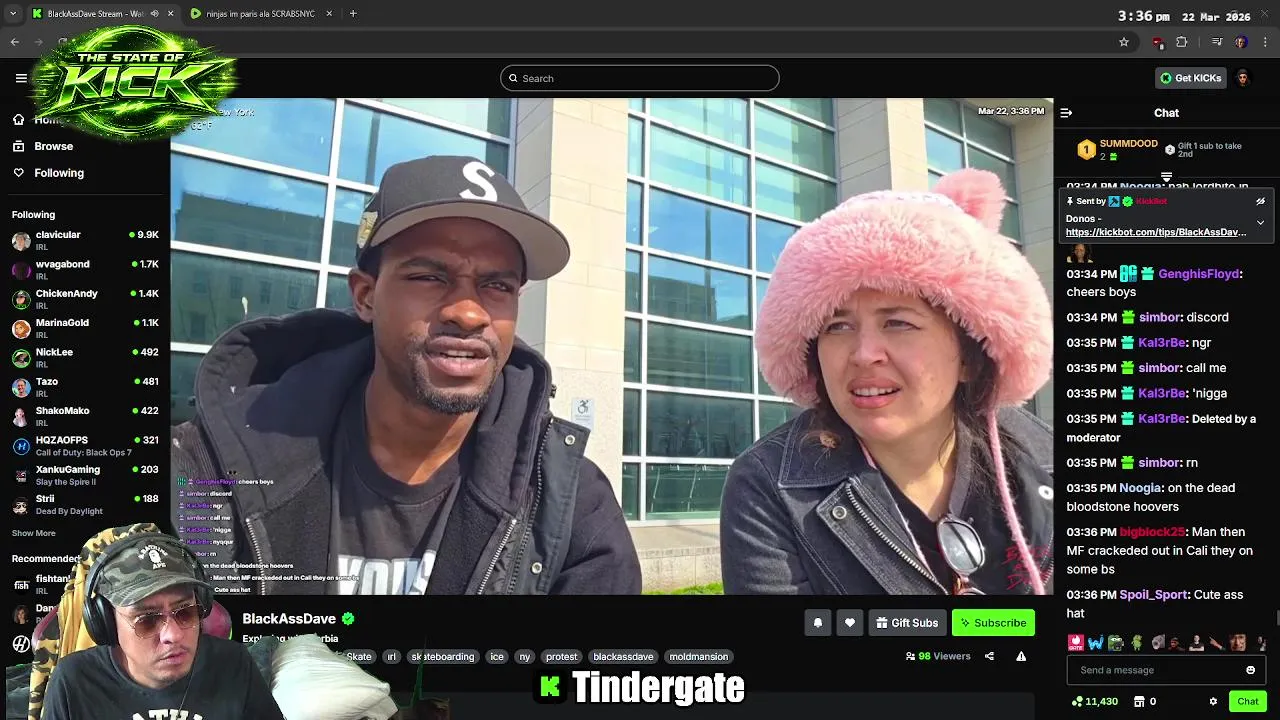
Task: Open the emoji picker in chat input
Action: pos(1250,670)
